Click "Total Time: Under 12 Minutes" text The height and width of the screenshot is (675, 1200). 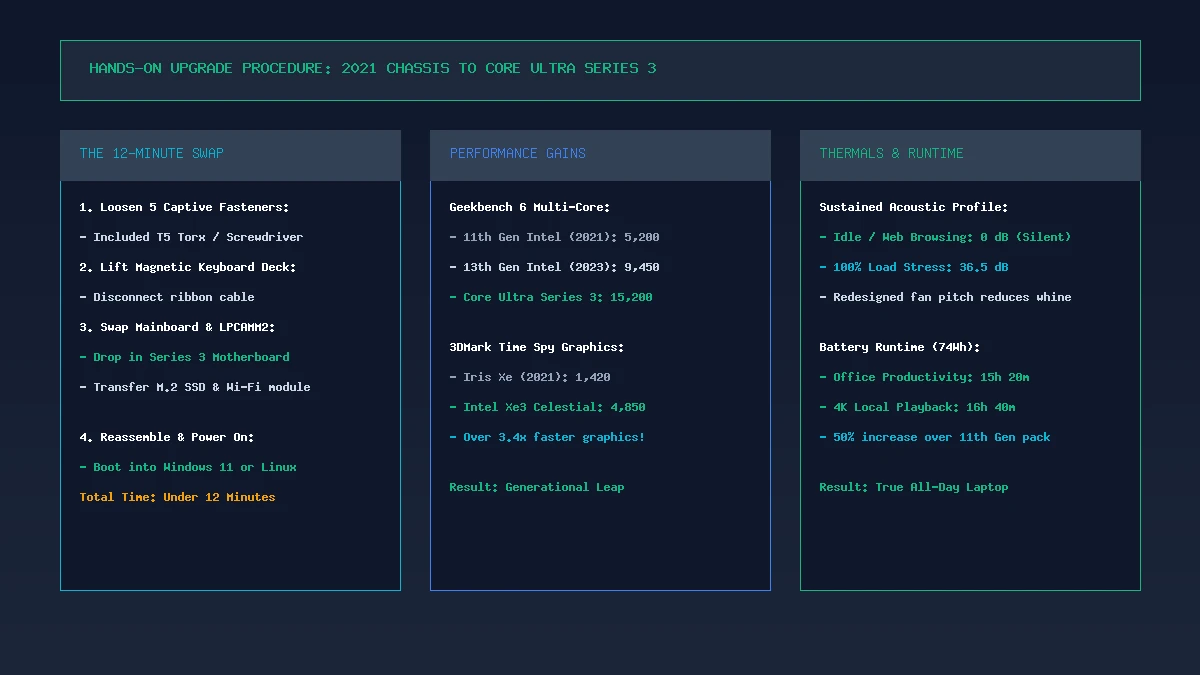(x=177, y=497)
